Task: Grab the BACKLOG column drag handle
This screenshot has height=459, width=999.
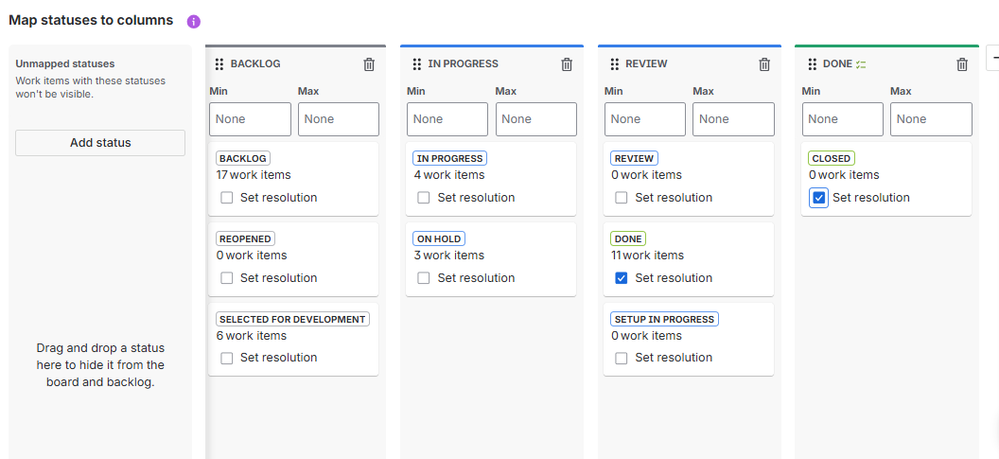Action: coord(219,64)
